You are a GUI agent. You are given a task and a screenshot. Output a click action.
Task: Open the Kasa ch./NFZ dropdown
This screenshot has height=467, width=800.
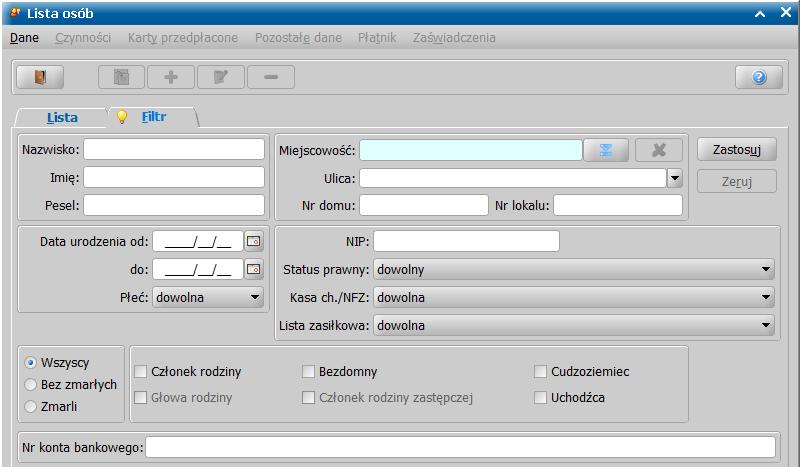coord(573,297)
